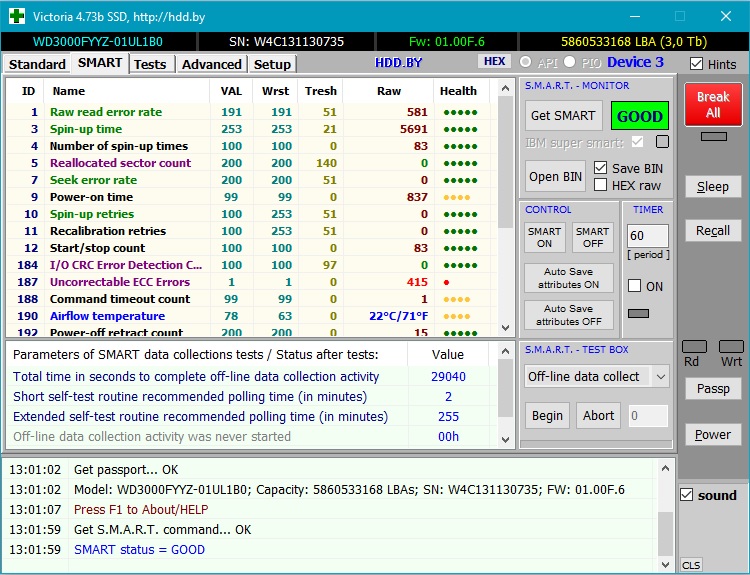Toggle the Hints checkbox

coord(696,64)
